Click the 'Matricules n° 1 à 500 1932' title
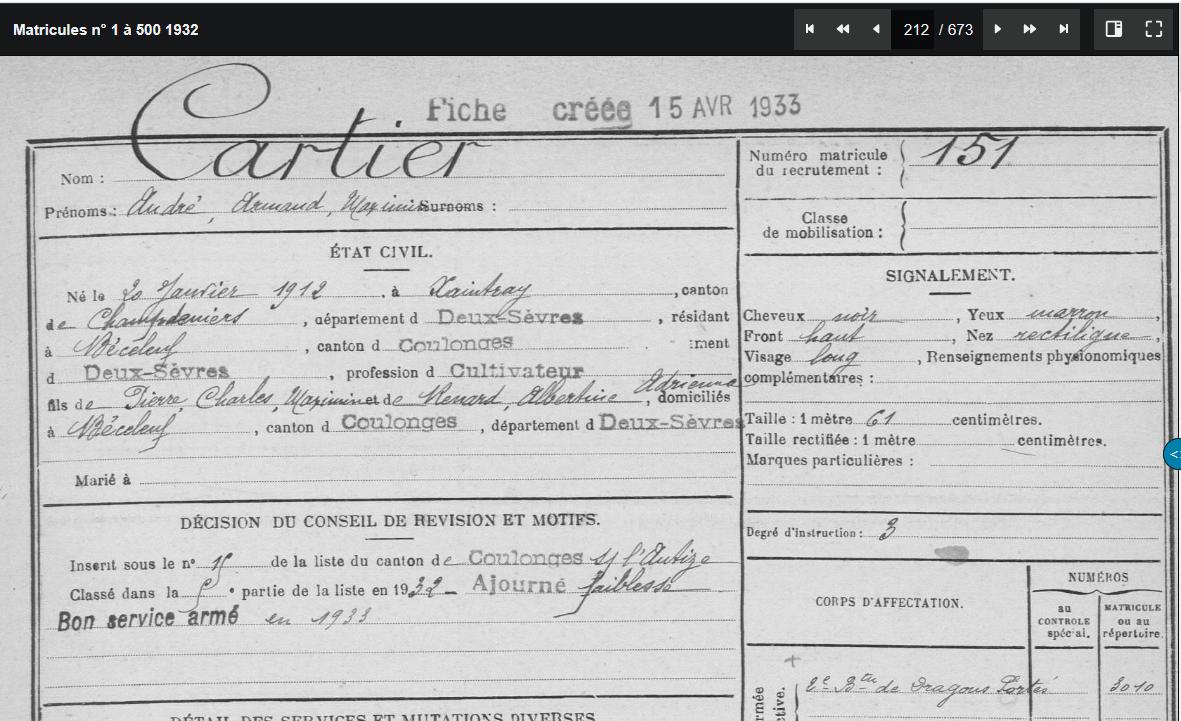 coord(105,29)
